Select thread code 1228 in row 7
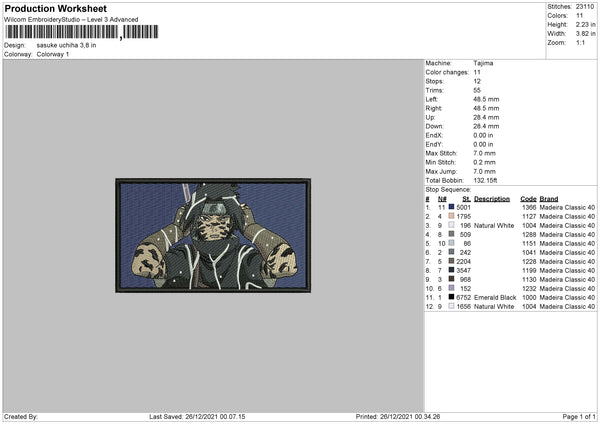The image size is (600, 424). point(529,261)
